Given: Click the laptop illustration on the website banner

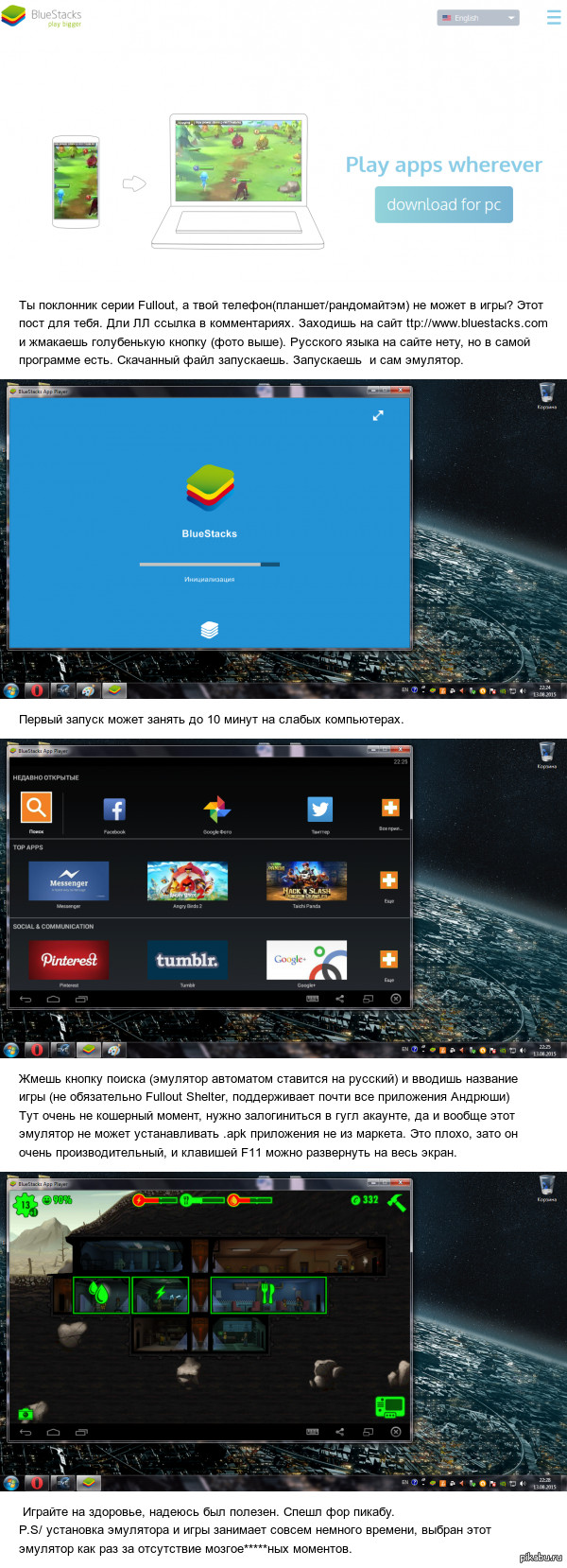Looking at the screenshot, I should click(x=238, y=182).
